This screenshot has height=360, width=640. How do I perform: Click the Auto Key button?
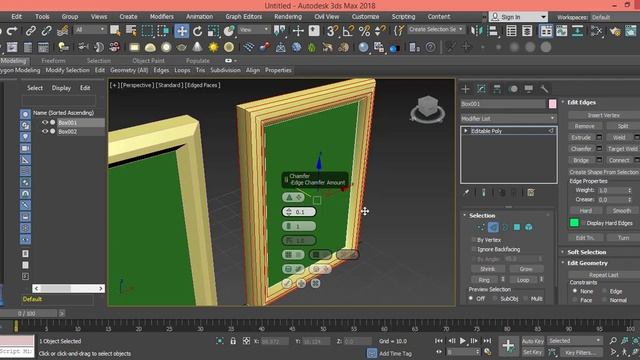[533, 341]
